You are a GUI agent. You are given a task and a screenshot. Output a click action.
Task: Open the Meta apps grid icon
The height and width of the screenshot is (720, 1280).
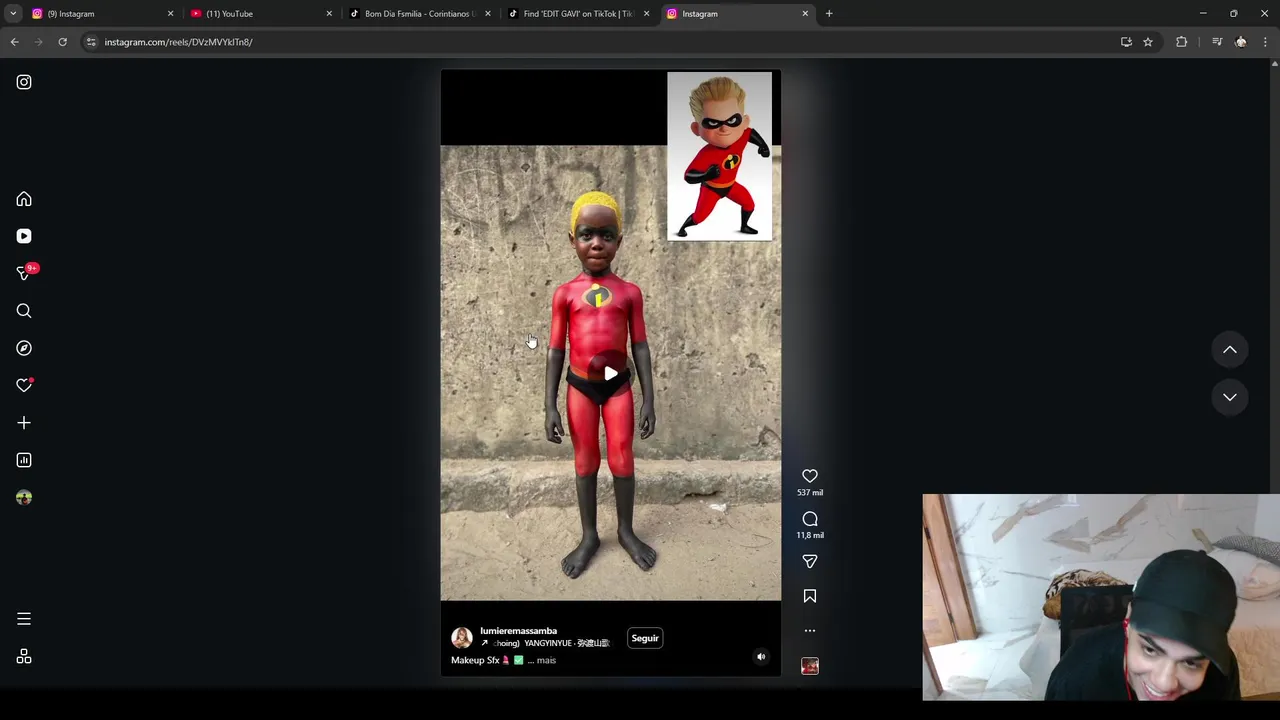[x=24, y=657]
